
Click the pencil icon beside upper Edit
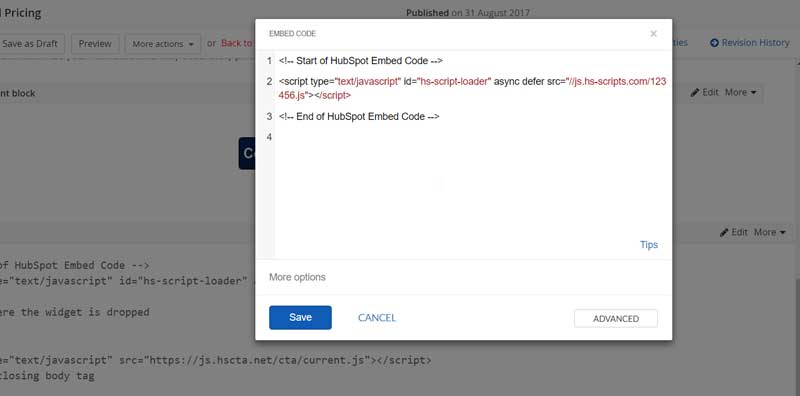coord(695,92)
